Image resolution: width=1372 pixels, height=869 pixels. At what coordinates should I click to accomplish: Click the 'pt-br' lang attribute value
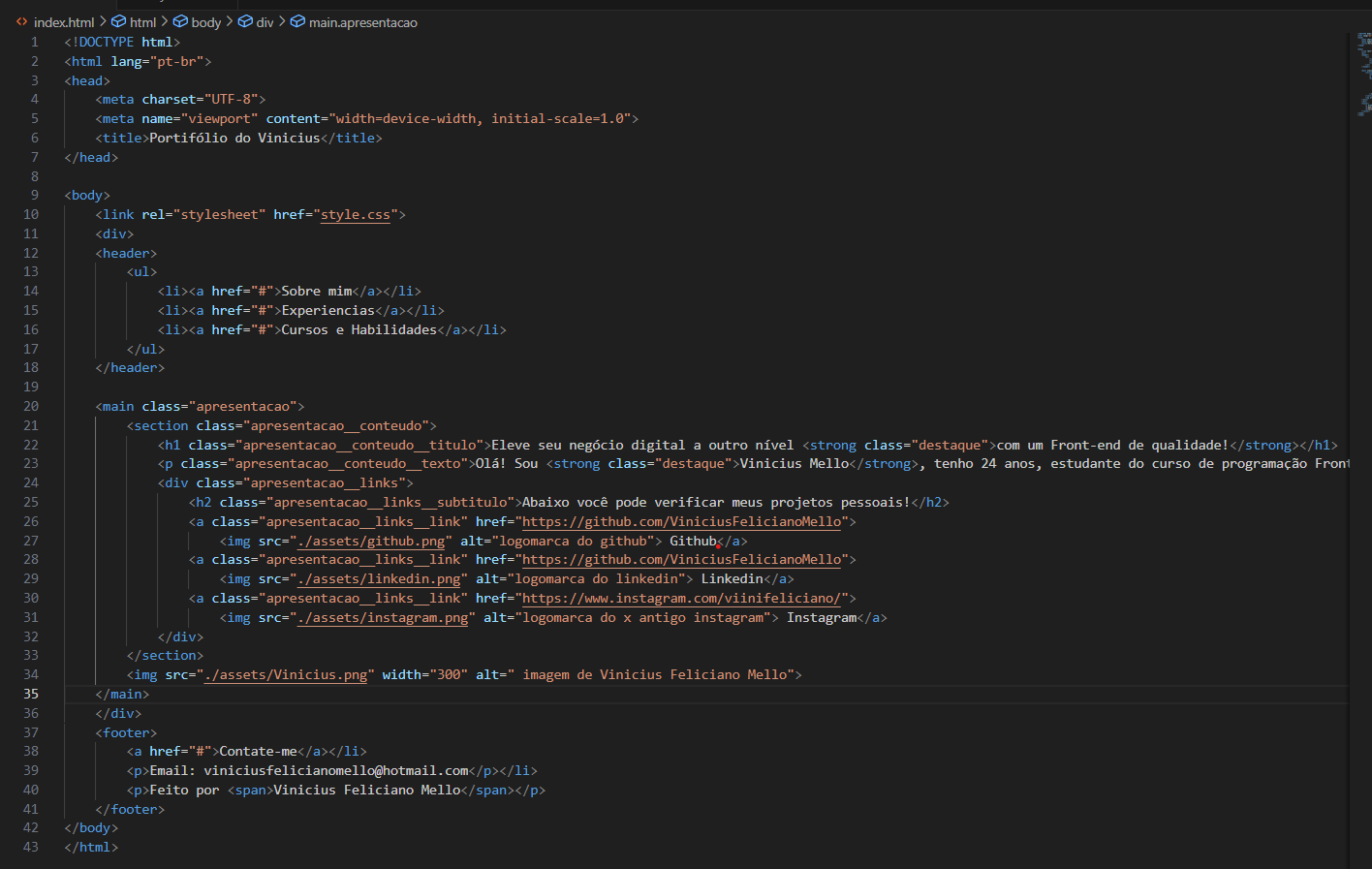180,62
